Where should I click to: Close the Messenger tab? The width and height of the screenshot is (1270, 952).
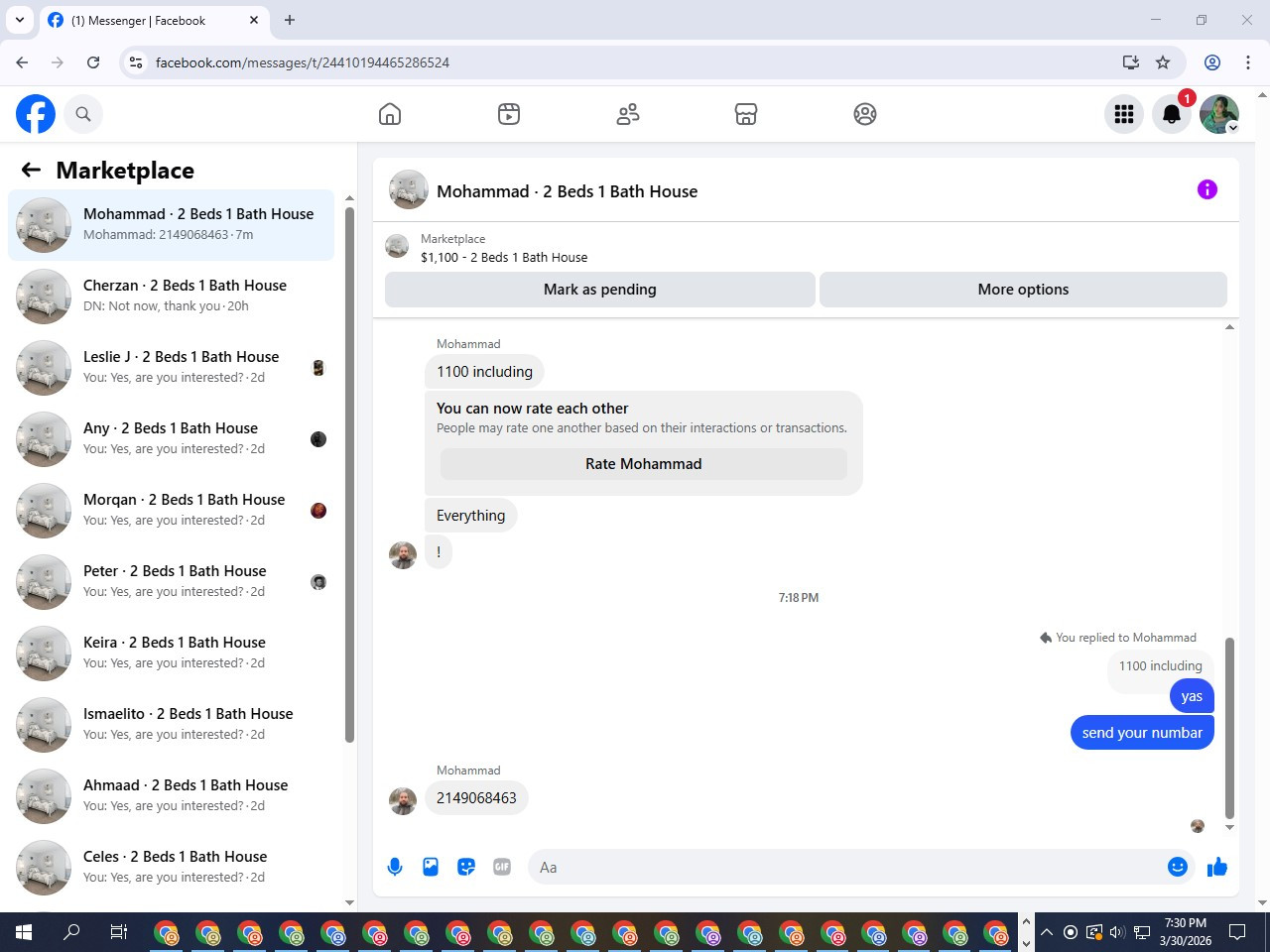[254, 20]
